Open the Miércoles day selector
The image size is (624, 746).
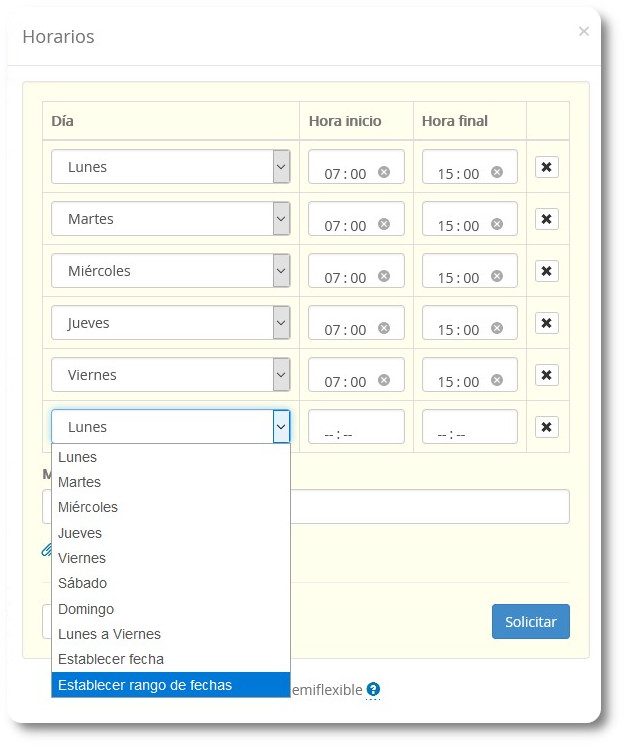coord(170,271)
